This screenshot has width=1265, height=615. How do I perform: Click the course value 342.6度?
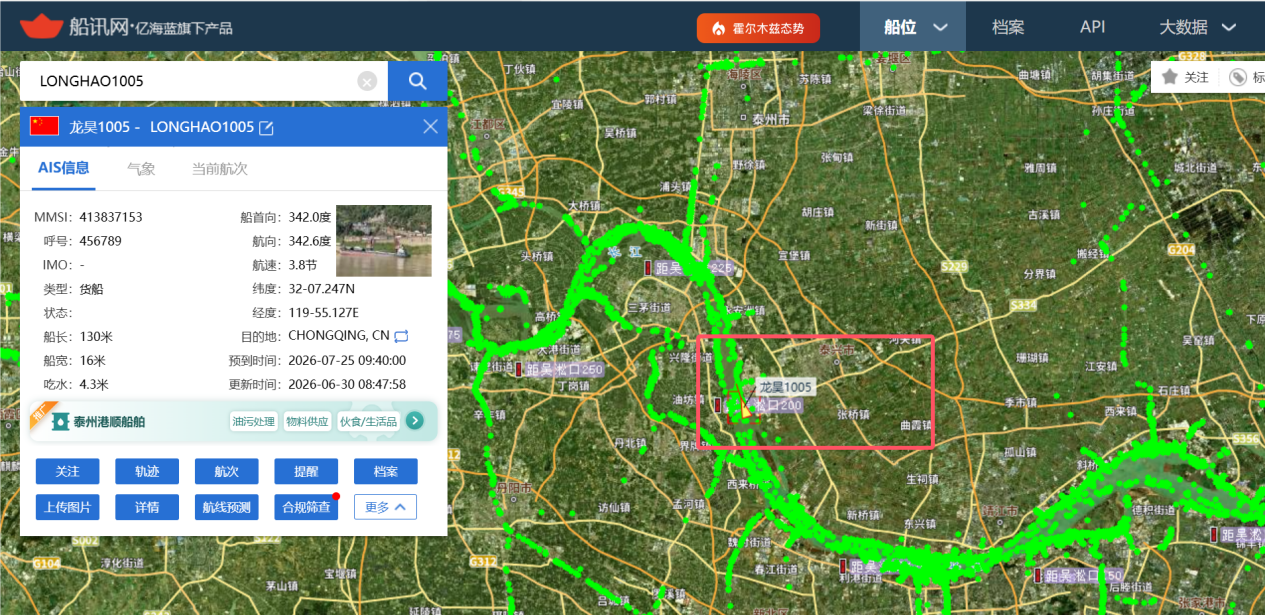tap(309, 241)
